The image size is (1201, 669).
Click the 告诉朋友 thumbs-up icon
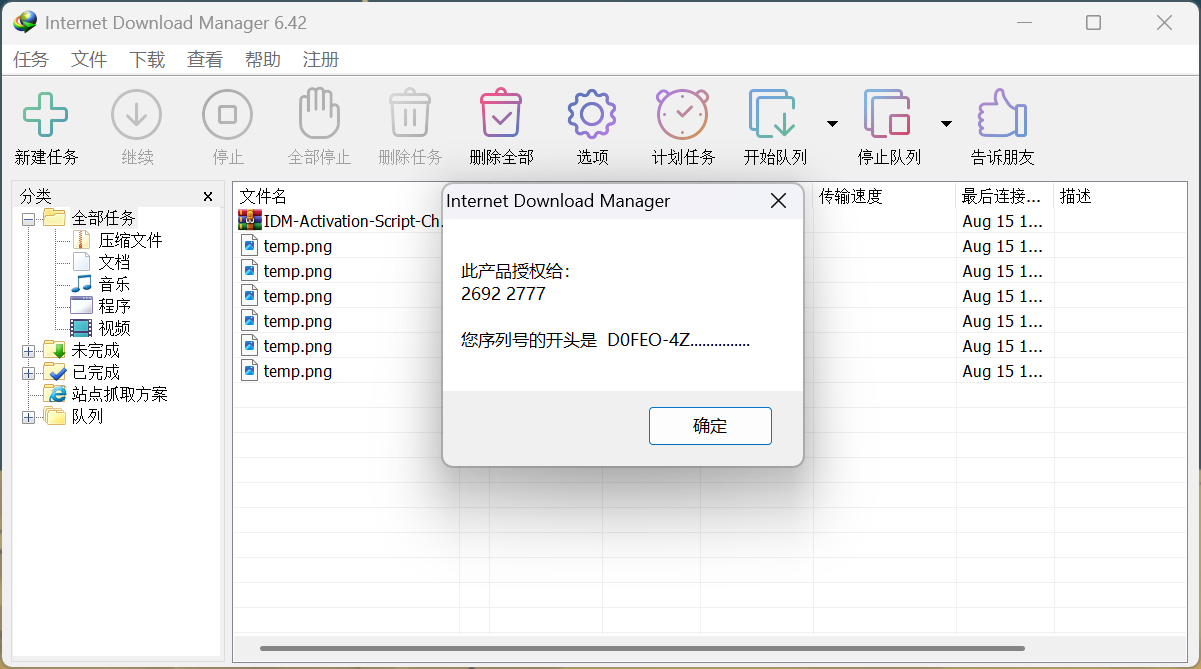[1002, 114]
